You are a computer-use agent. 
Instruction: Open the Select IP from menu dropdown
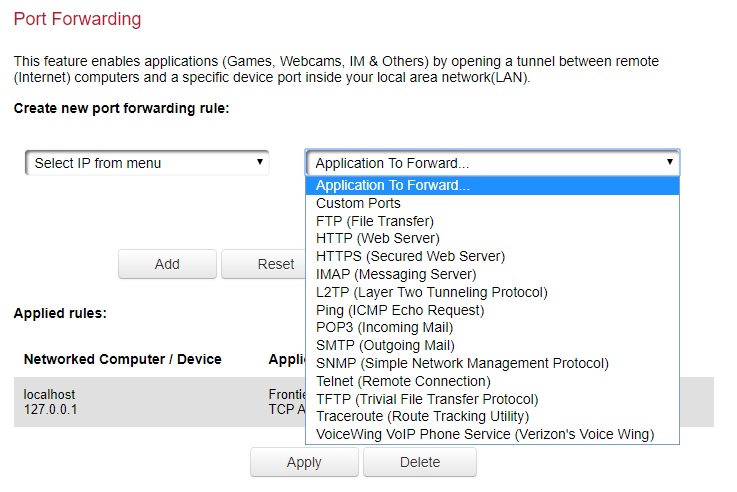tap(147, 163)
